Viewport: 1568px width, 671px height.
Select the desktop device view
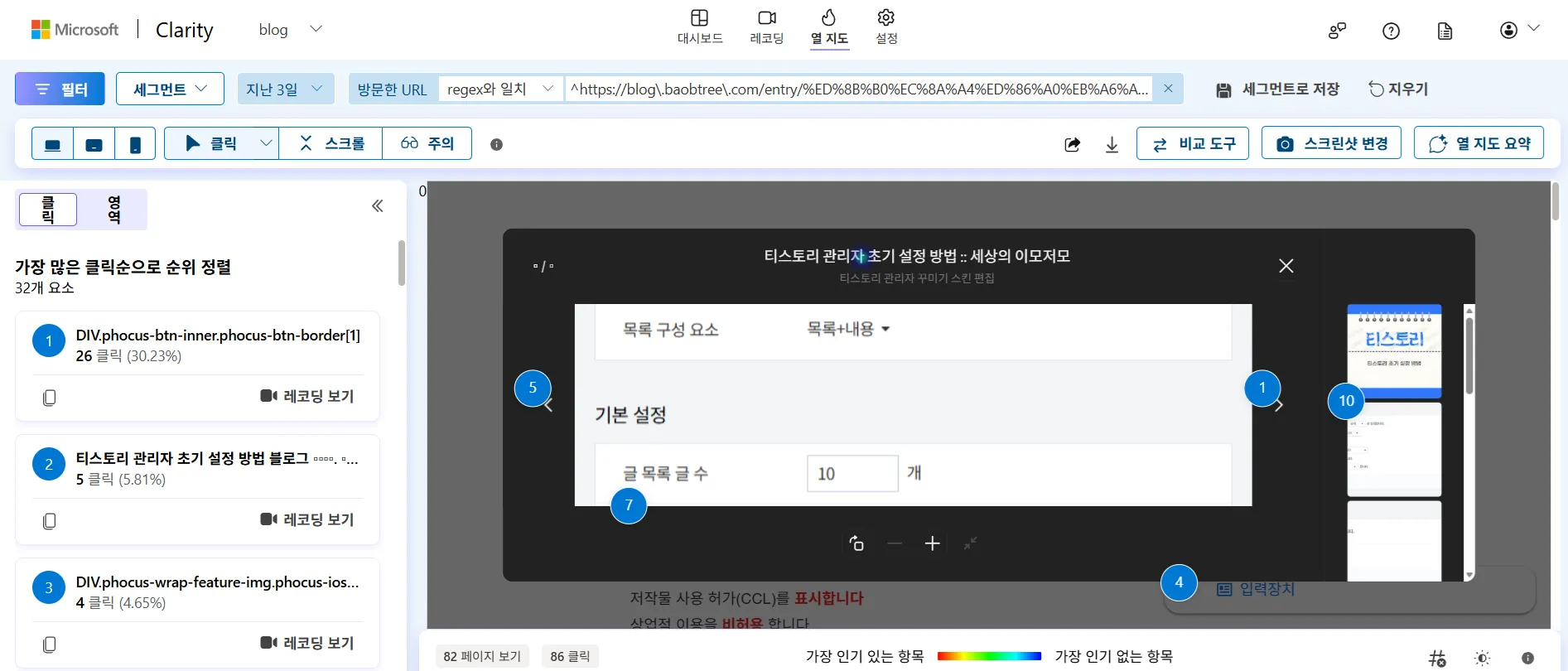point(52,143)
